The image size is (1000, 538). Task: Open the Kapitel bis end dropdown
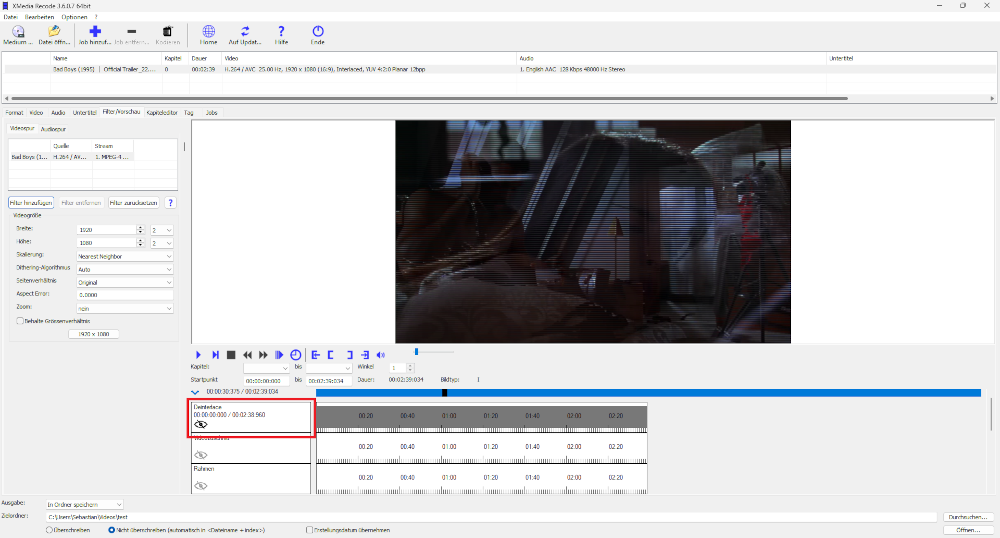[328, 368]
